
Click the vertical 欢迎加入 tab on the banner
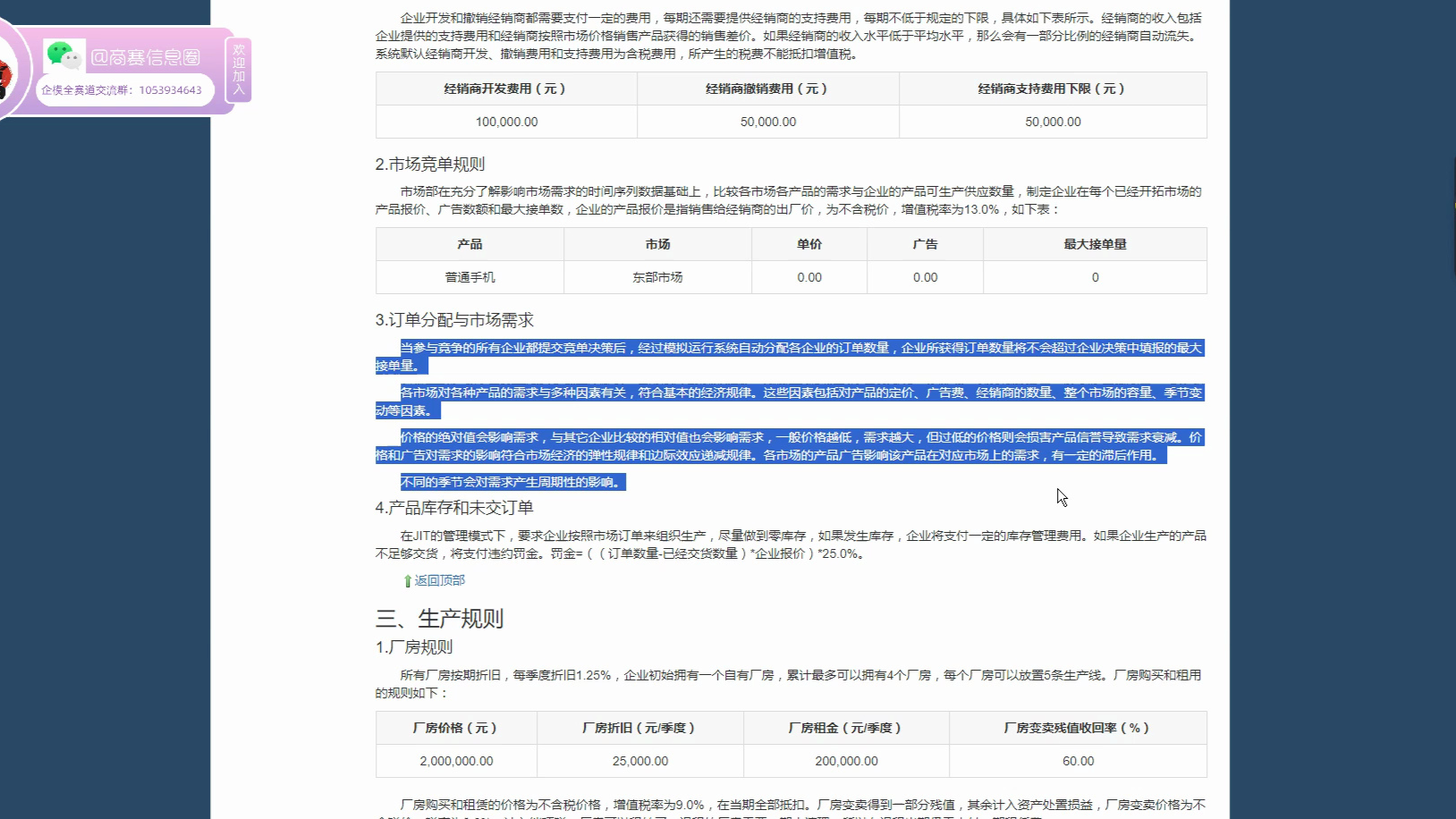tap(238, 70)
